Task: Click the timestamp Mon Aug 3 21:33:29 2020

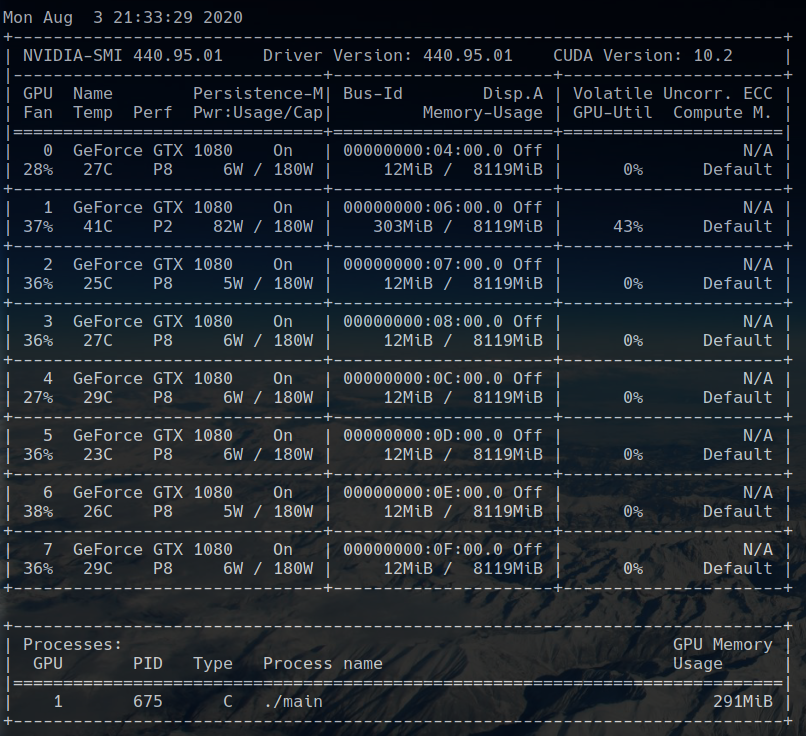Action: [122, 17]
